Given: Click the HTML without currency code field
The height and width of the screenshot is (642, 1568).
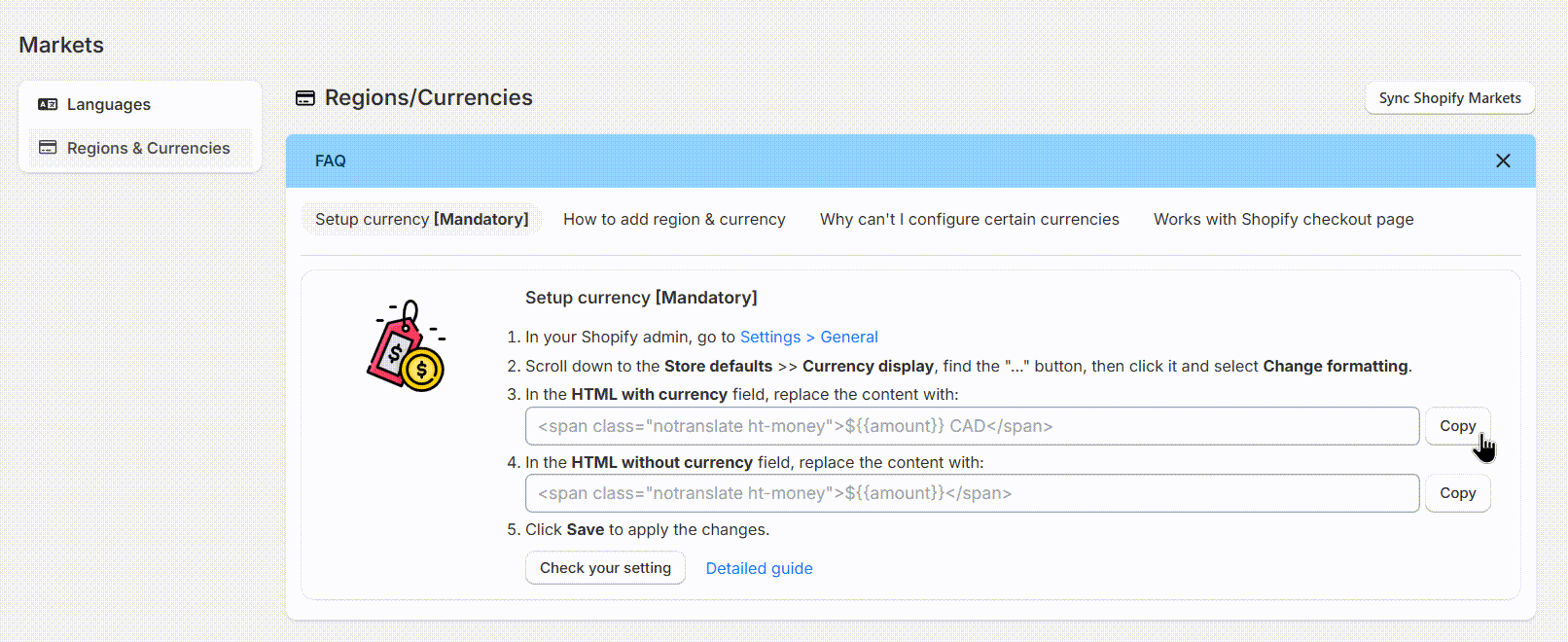Looking at the screenshot, I should coord(972,493).
